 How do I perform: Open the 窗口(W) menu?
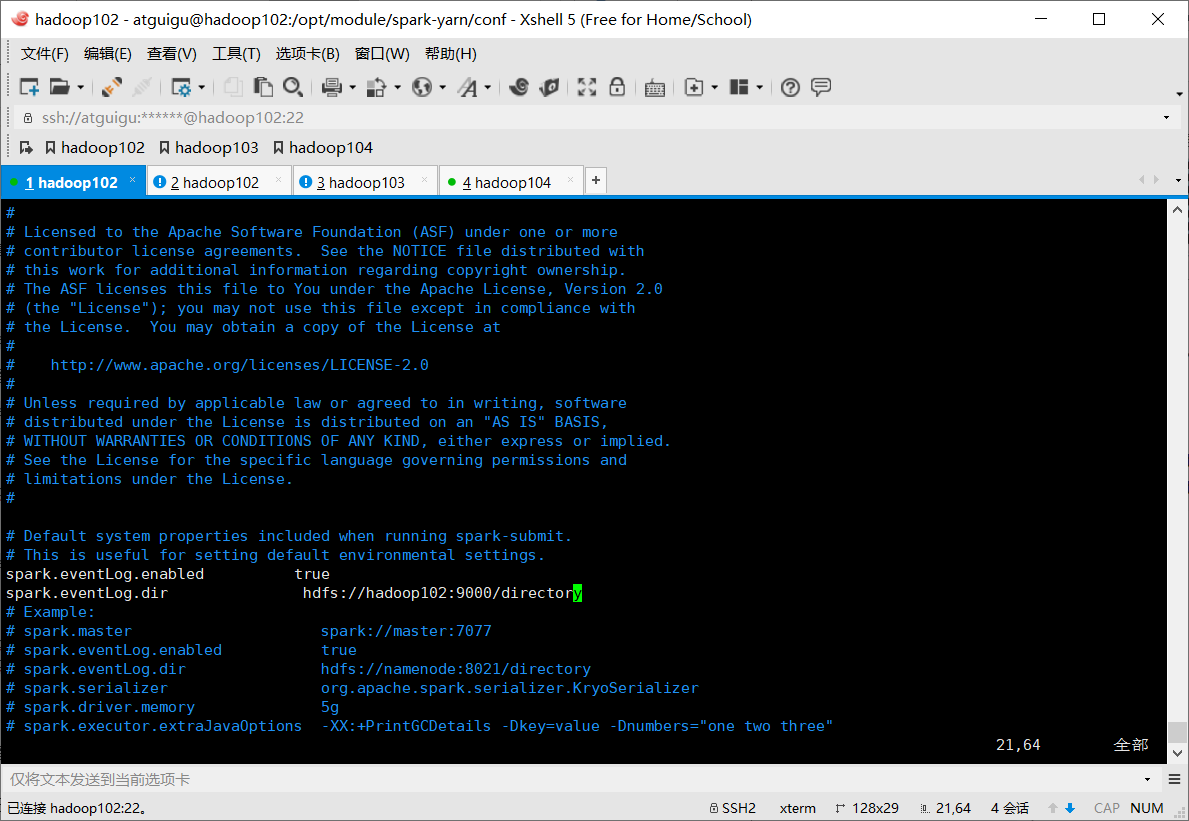click(x=382, y=54)
